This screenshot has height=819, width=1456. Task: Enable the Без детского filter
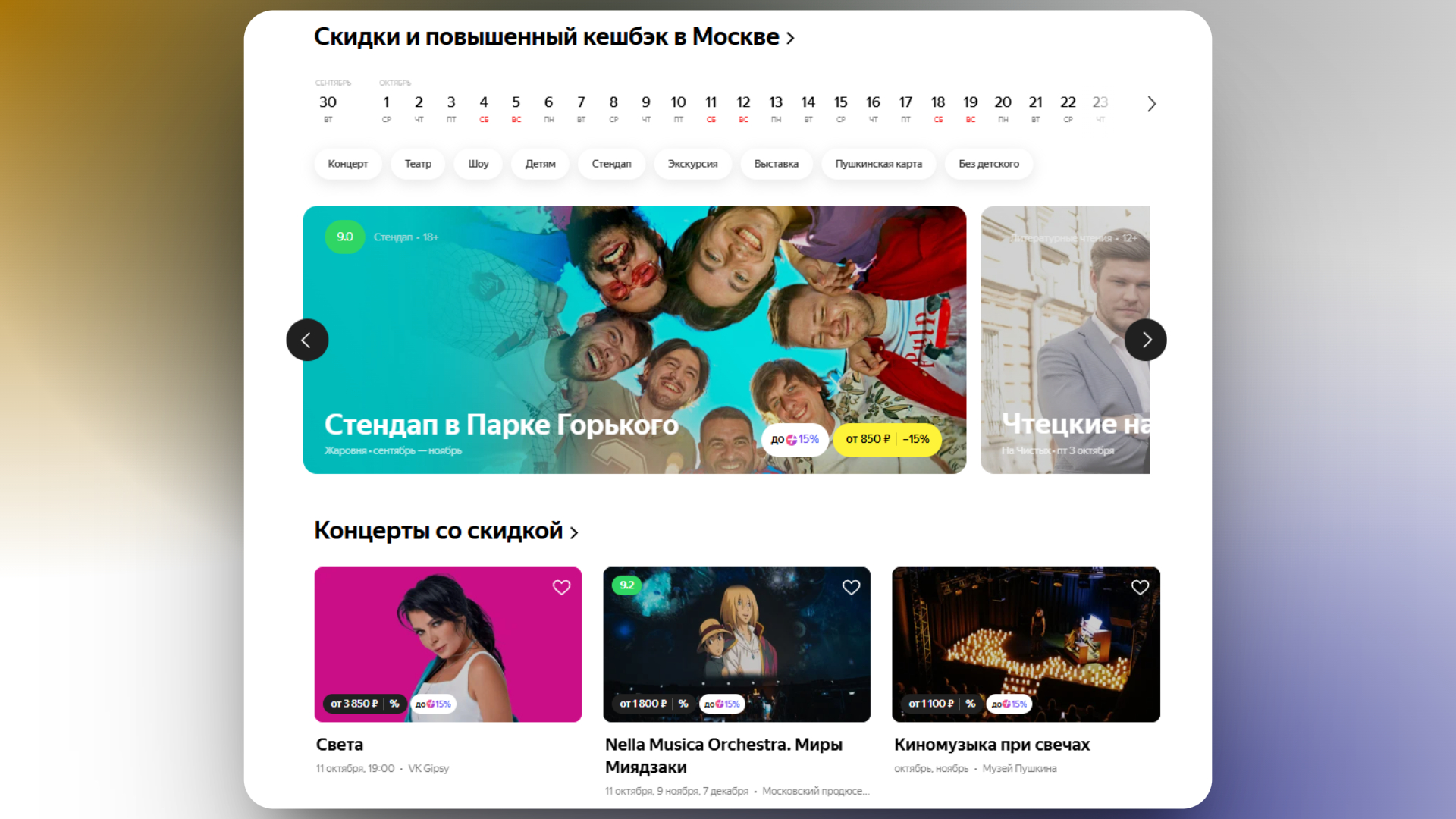pos(988,164)
